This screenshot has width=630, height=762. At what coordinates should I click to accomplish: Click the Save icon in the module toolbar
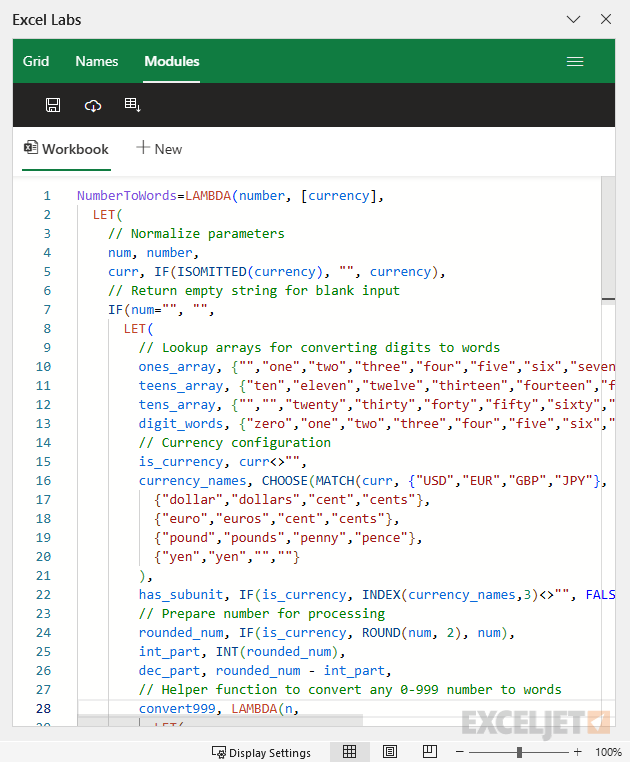53,105
